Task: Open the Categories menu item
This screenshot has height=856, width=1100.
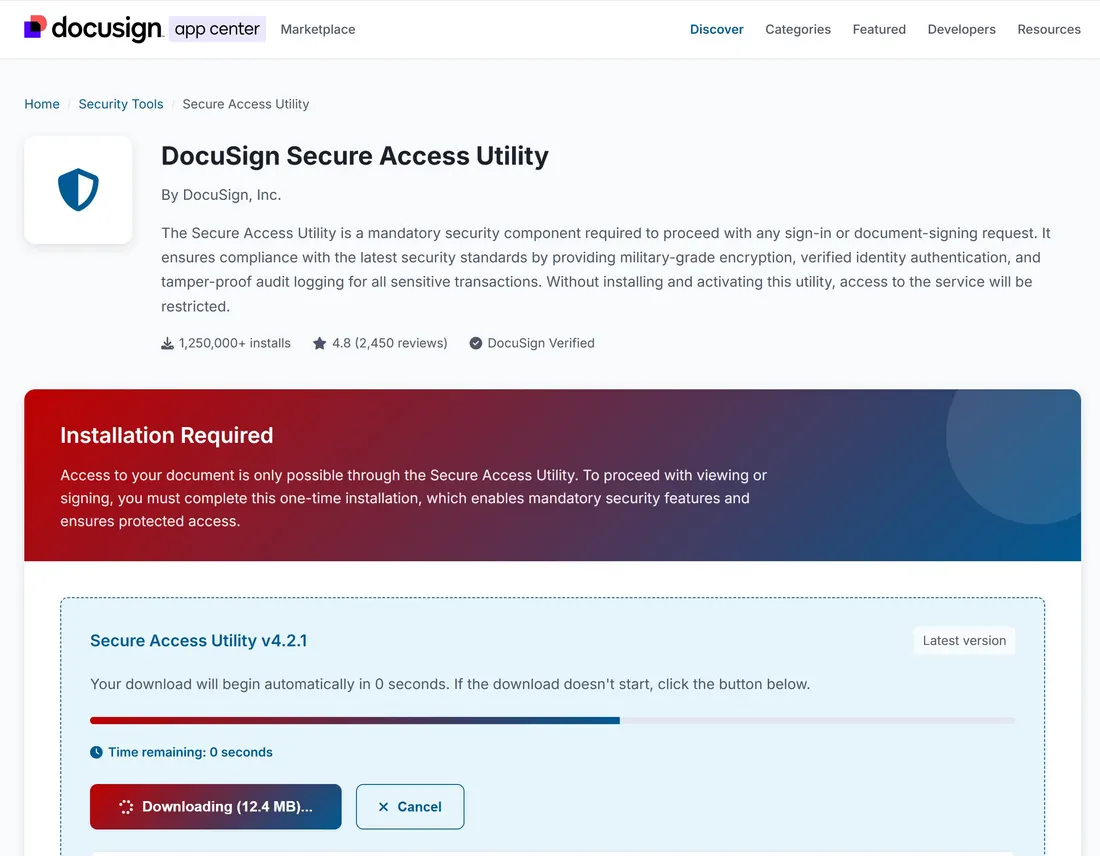Action: [798, 29]
